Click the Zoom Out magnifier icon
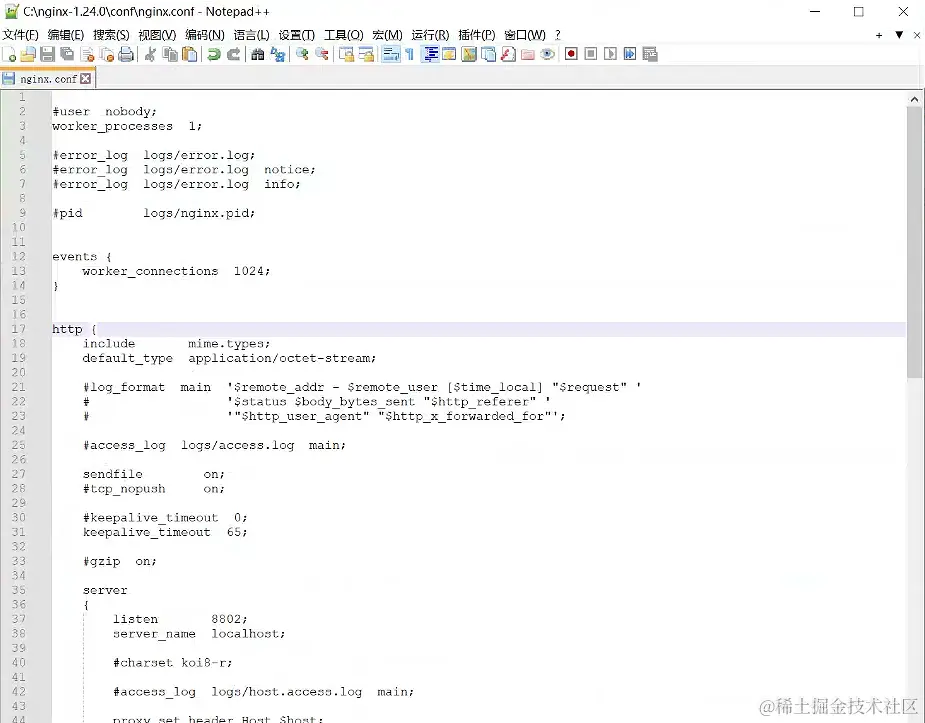This screenshot has height=723, width=925. [x=322, y=54]
